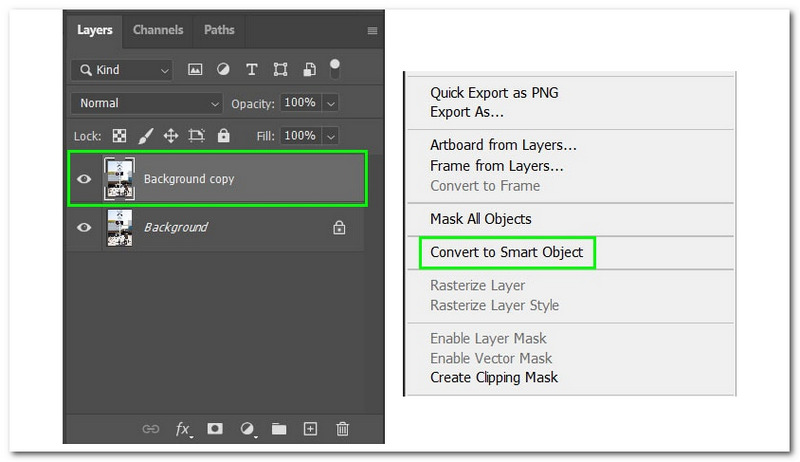Hide the Background copy layer

pyautogui.click(x=84, y=179)
